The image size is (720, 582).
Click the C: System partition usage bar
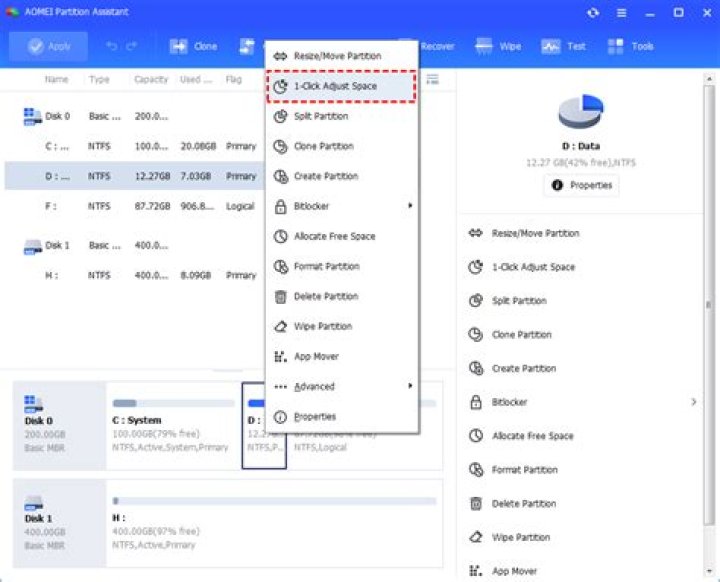coord(173,403)
